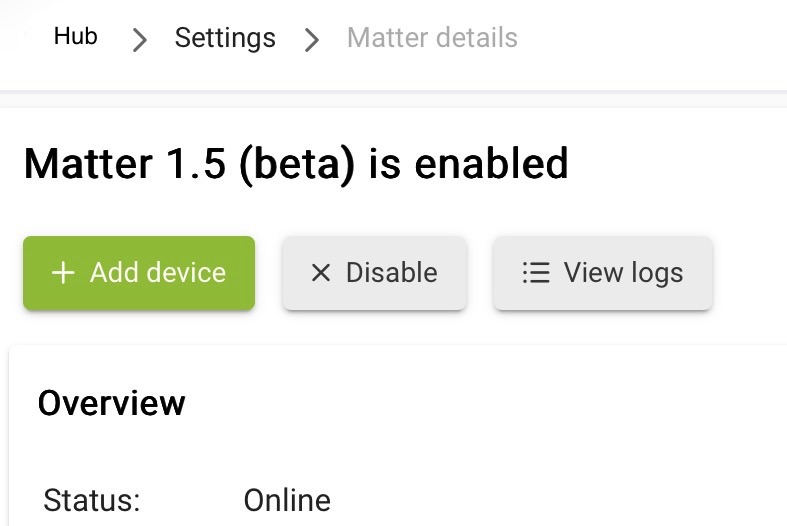Open the Matter logs viewer
Screen dimensions: 787x526
(603, 273)
